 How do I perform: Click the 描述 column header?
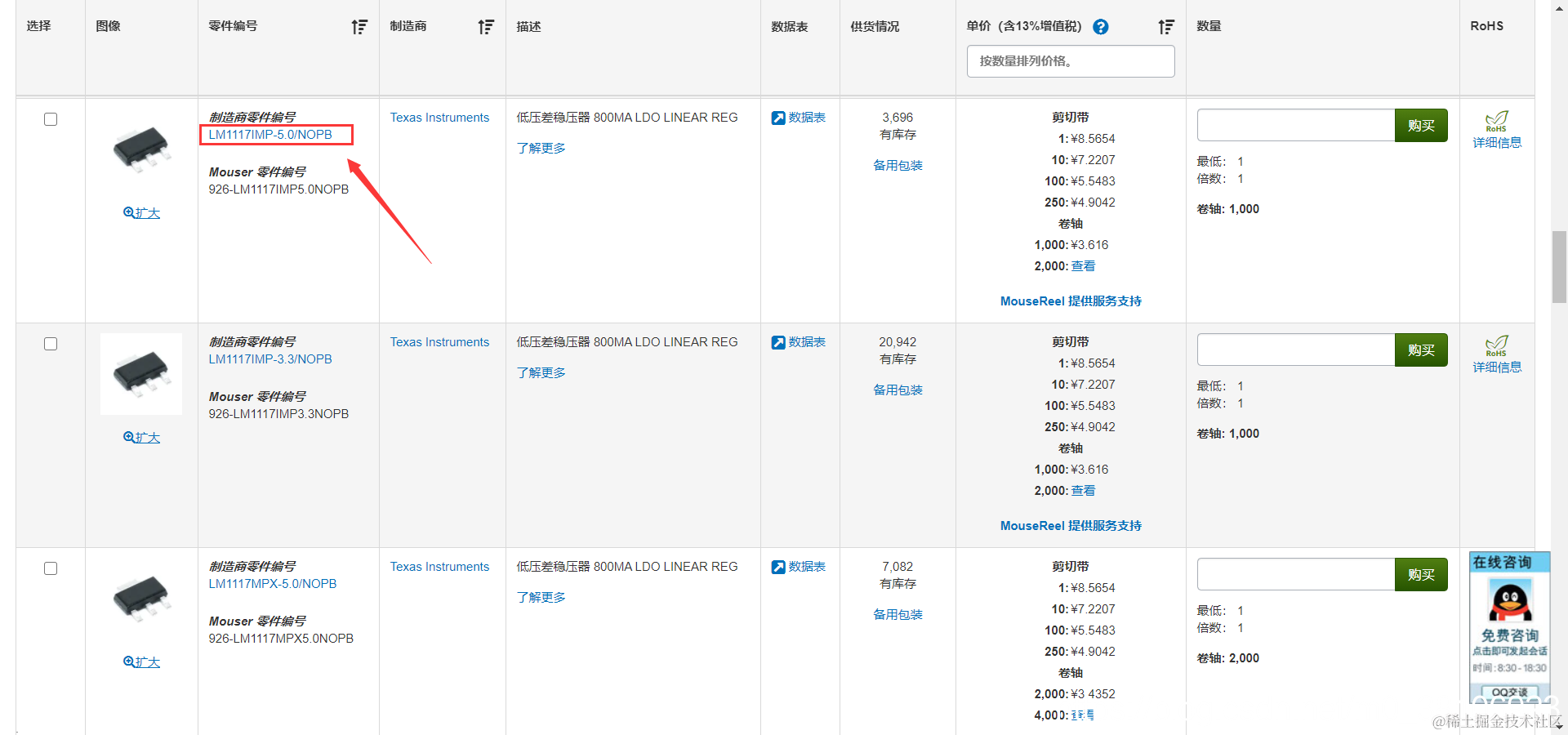pos(528,27)
